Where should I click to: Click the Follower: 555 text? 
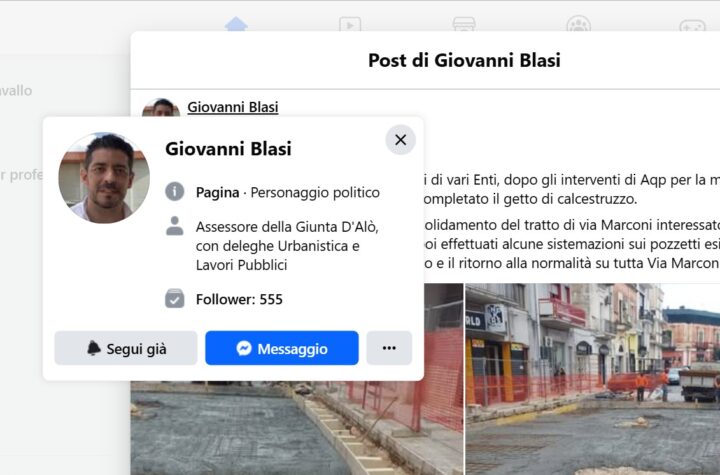[239, 300]
